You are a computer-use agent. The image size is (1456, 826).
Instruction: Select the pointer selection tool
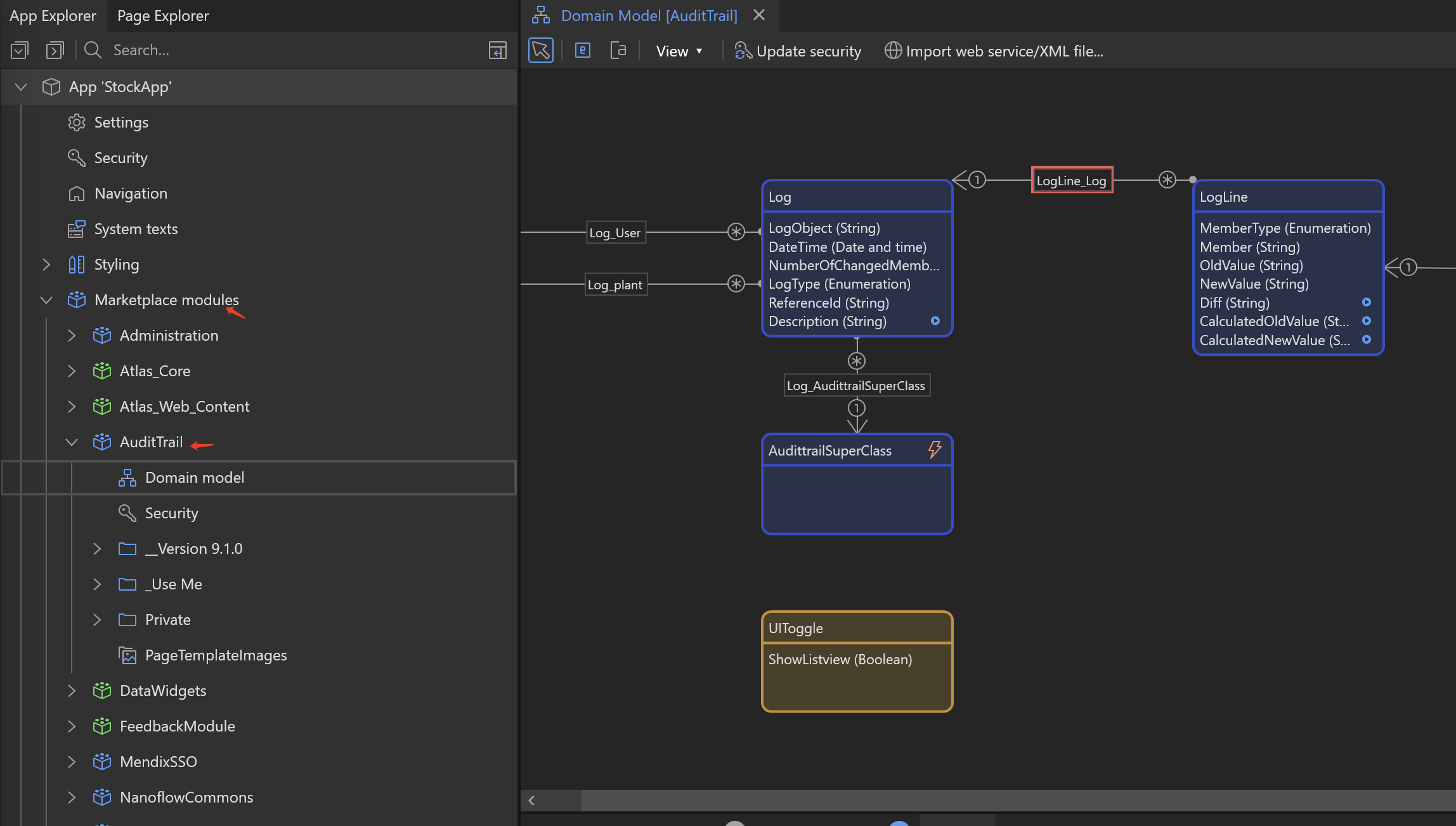(x=541, y=51)
